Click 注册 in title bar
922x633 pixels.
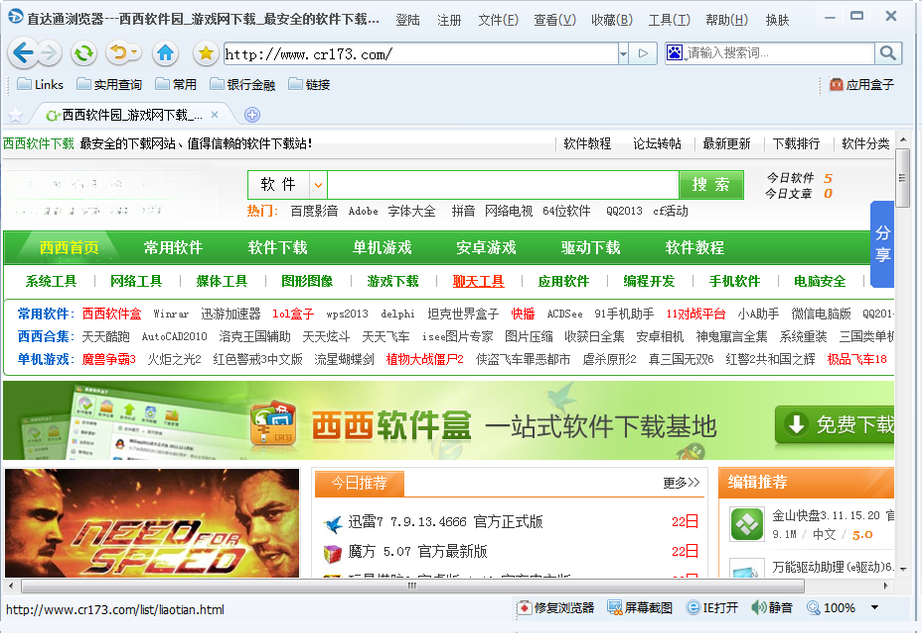pyautogui.click(x=449, y=21)
